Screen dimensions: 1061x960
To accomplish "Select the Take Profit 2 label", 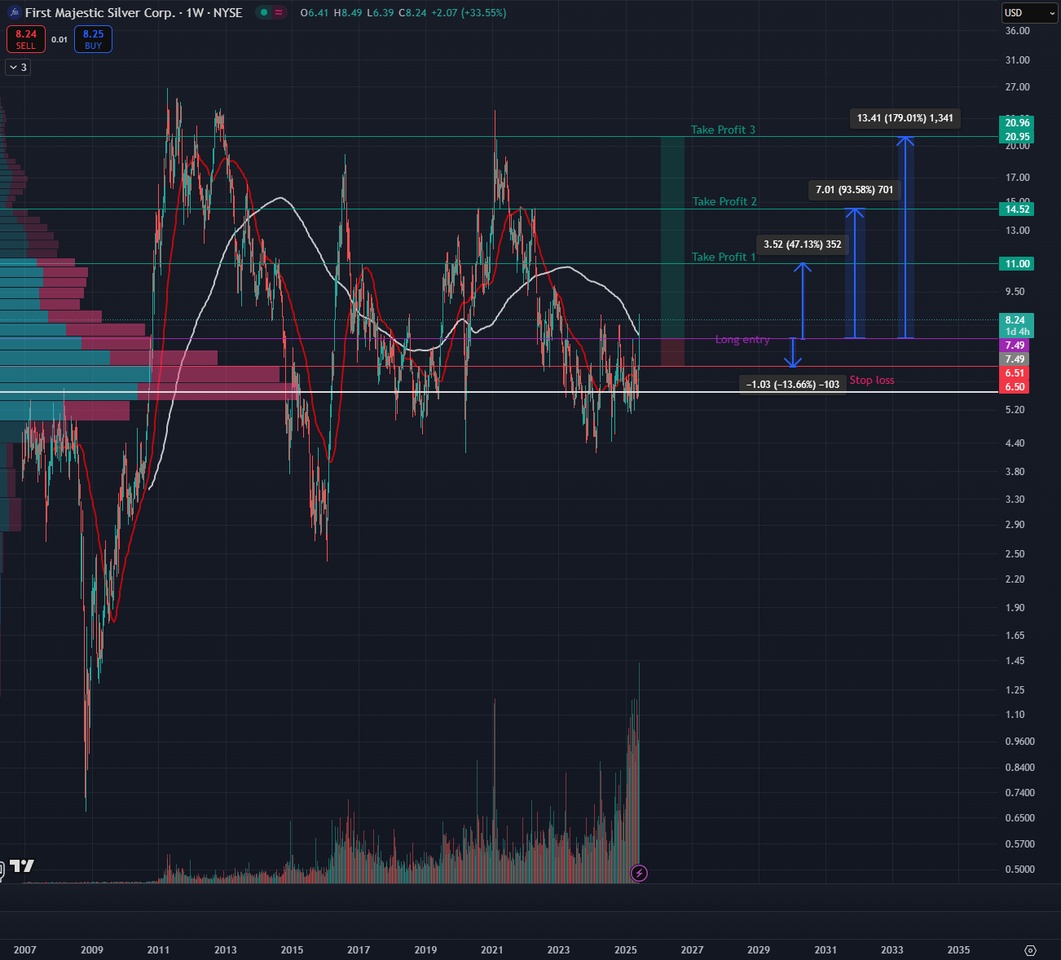I will pos(724,201).
